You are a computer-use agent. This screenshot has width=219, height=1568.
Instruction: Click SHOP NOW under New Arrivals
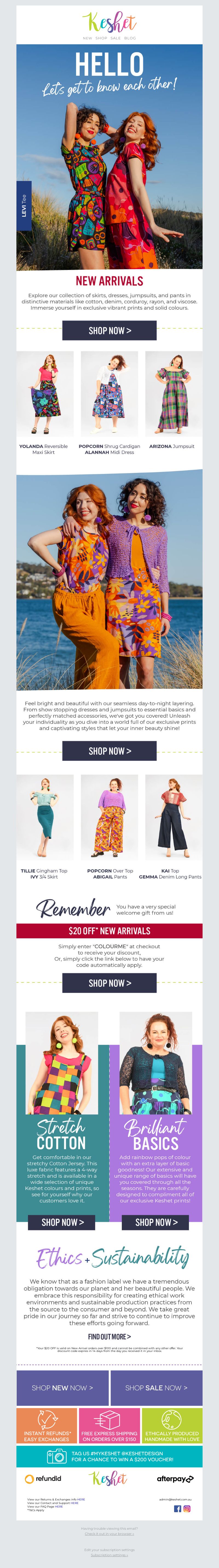pyautogui.click(x=110, y=330)
